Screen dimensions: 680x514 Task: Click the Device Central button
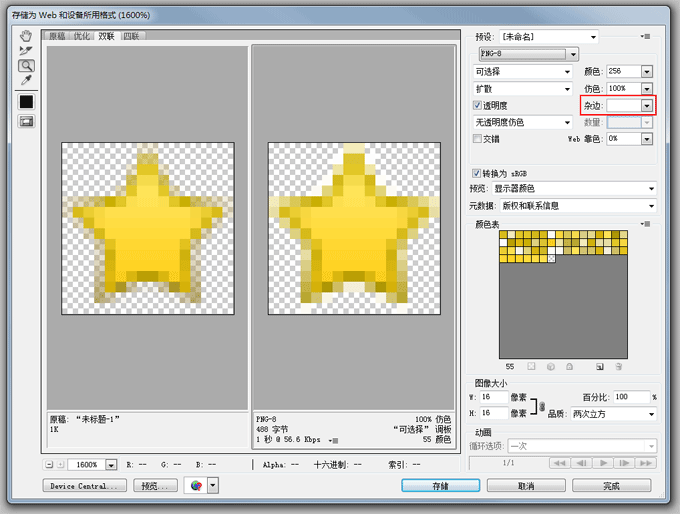tap(85, 485)
